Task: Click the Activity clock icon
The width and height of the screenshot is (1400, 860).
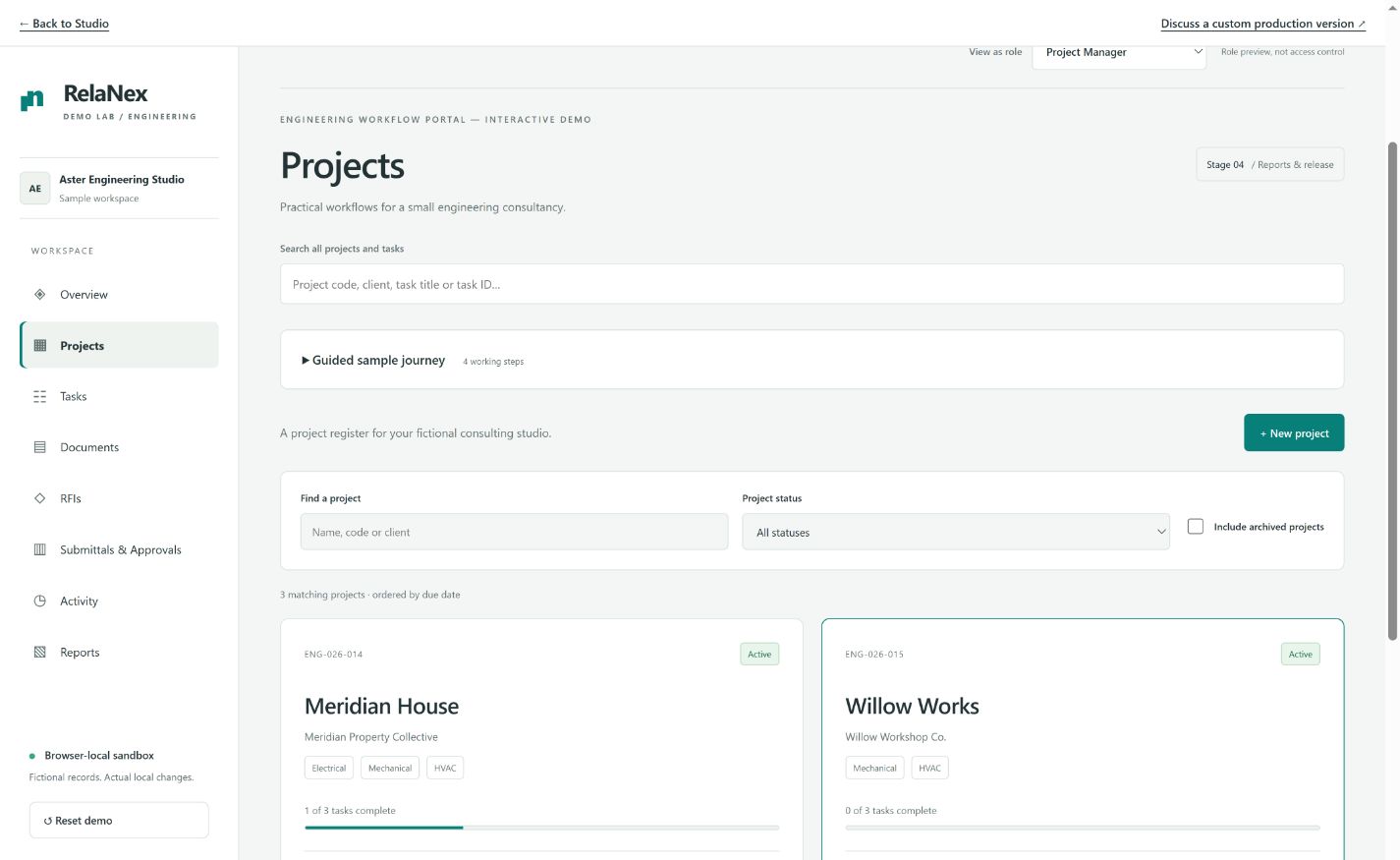Action: click(40, 601)
